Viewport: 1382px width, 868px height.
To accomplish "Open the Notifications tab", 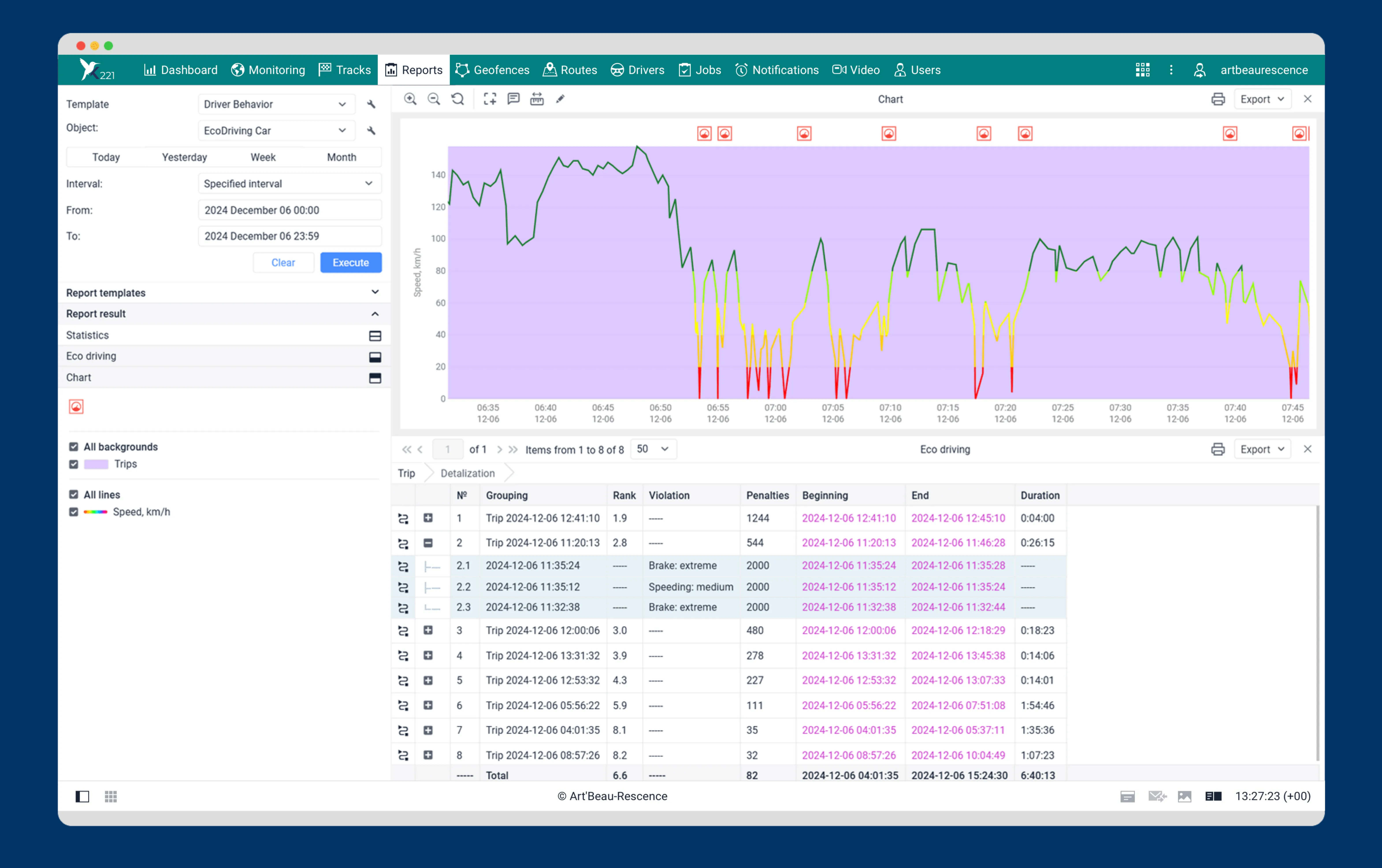I will (x=777, y=70).
